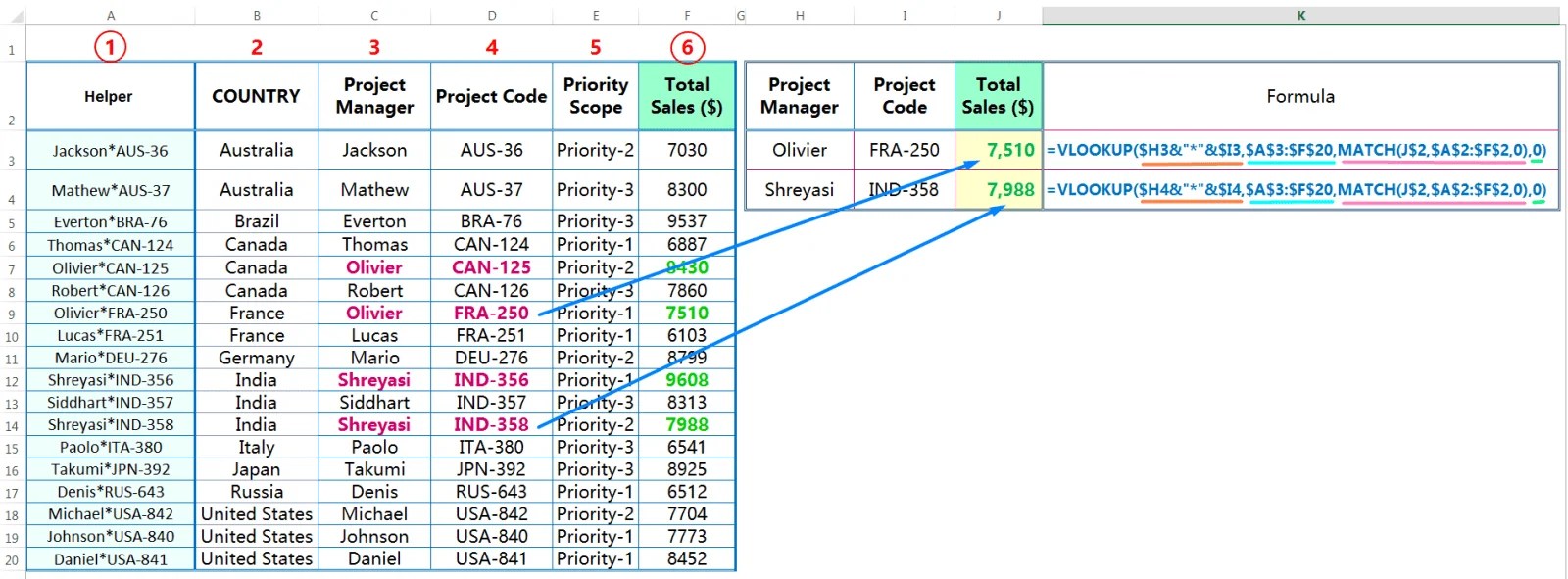1568x579 pixels.
Task: Click Project Manager cell Michael
Action: click(x=374, y=514)
